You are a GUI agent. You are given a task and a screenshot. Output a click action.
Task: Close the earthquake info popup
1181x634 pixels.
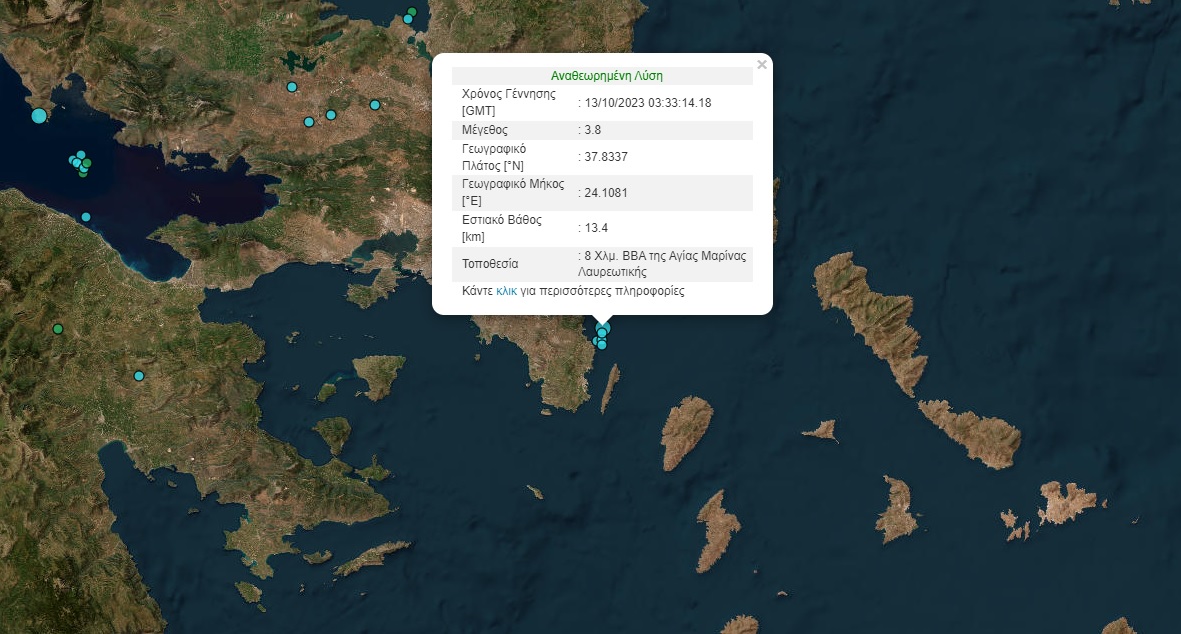(761, 65)
